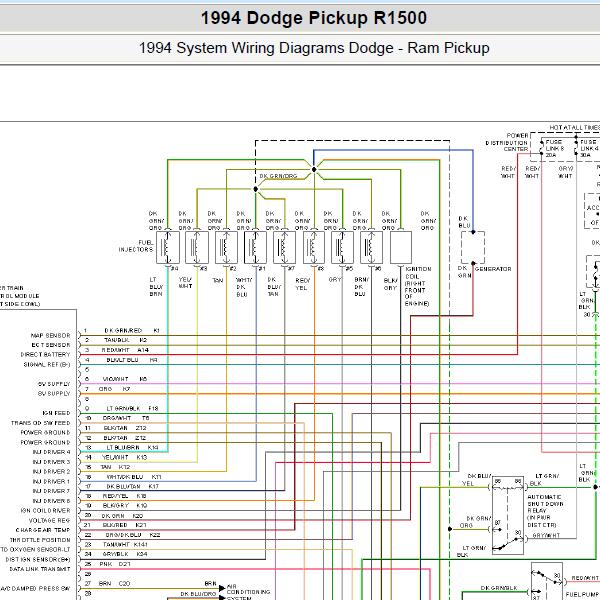Click the "VOLTAGE REG" pin label
This screenshot has height=600, width=600.
tap(50, 520)
